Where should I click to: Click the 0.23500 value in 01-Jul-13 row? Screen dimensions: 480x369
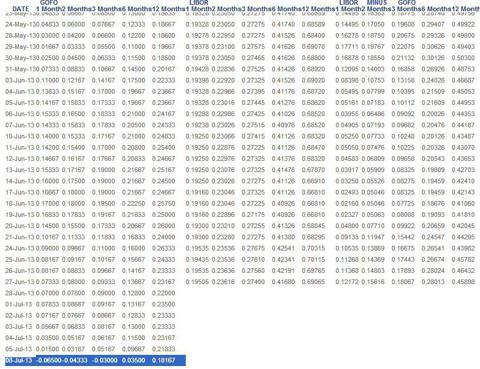pyautogui.click(x=163, y=304)
